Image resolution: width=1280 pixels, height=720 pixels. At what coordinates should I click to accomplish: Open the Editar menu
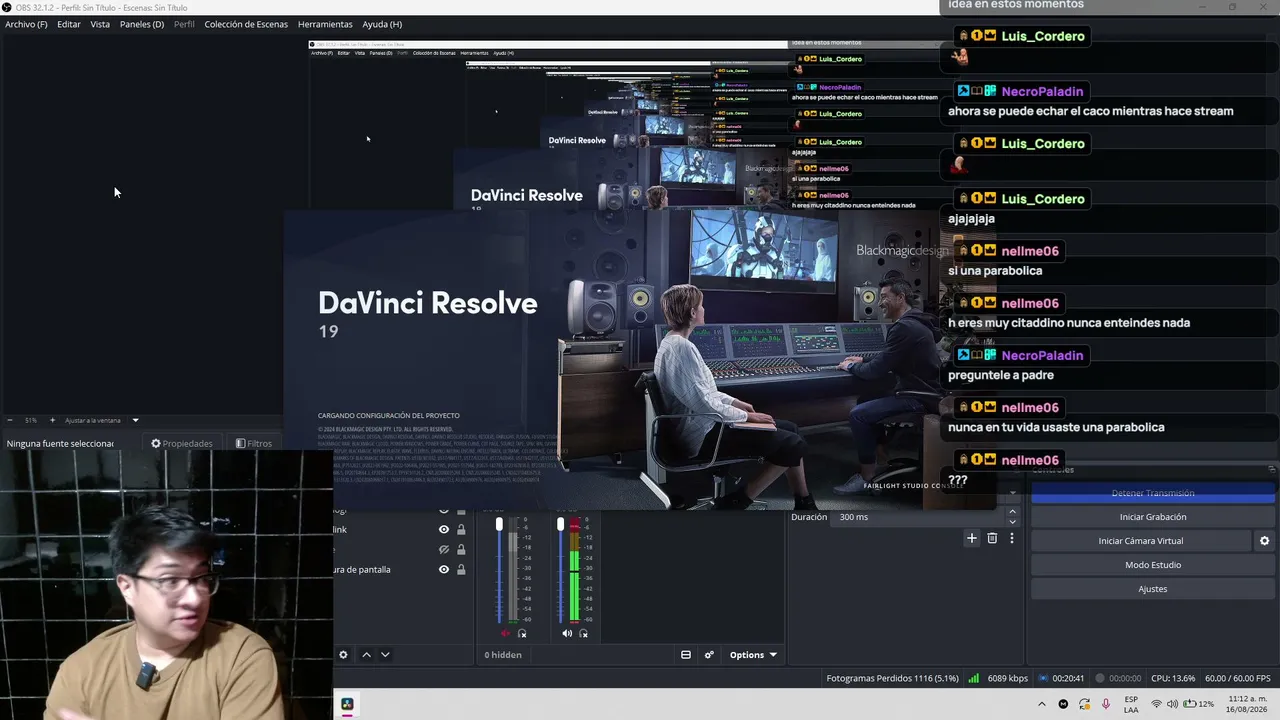point(69,24)
